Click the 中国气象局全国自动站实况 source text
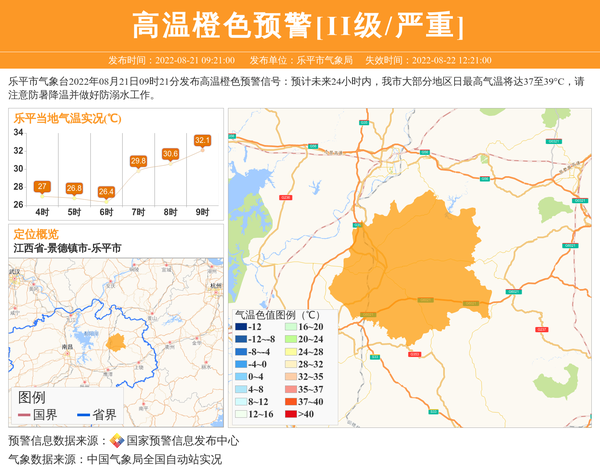This screenshot has height=471, width=600. pos(154,460)
